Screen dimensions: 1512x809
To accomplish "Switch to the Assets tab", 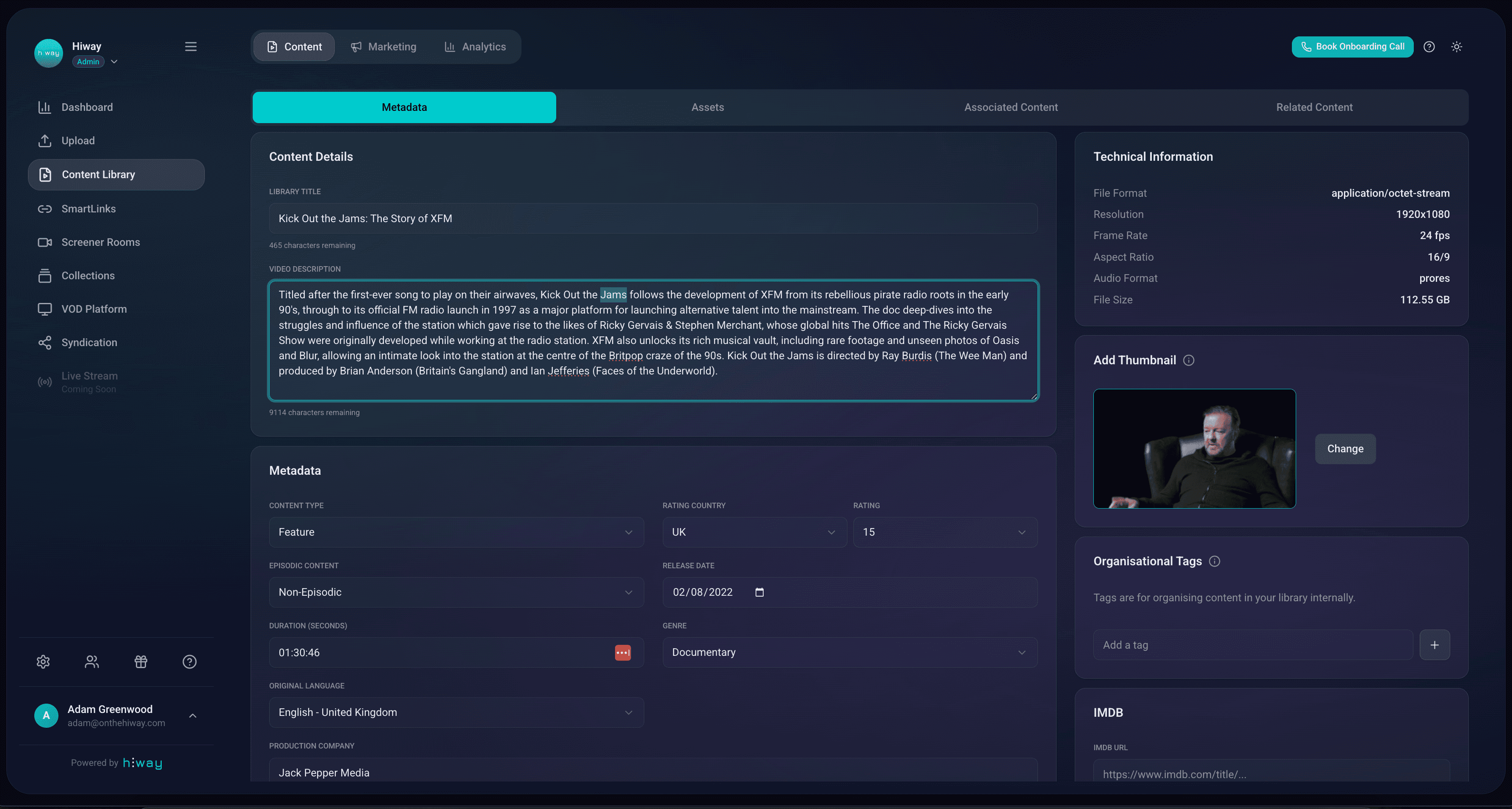I will pos(707,107).
